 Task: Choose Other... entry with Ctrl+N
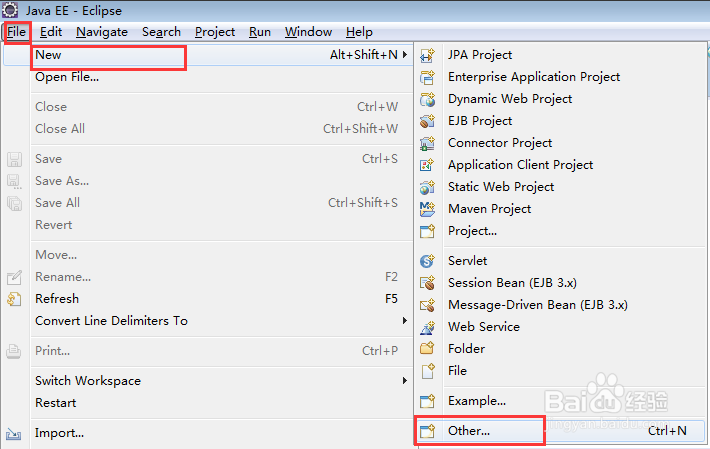coord(561,431)
